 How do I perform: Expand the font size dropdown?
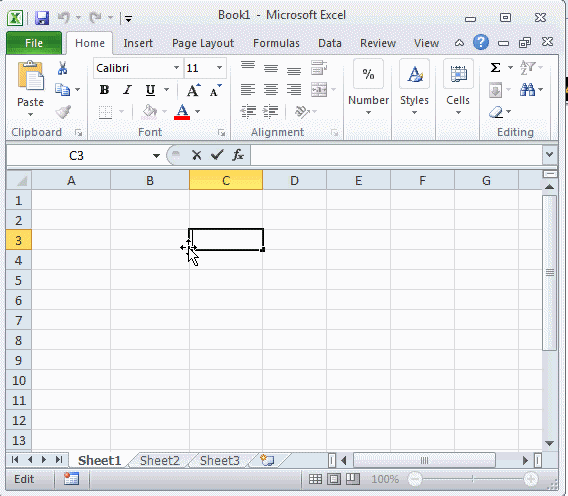coord(219,68)
